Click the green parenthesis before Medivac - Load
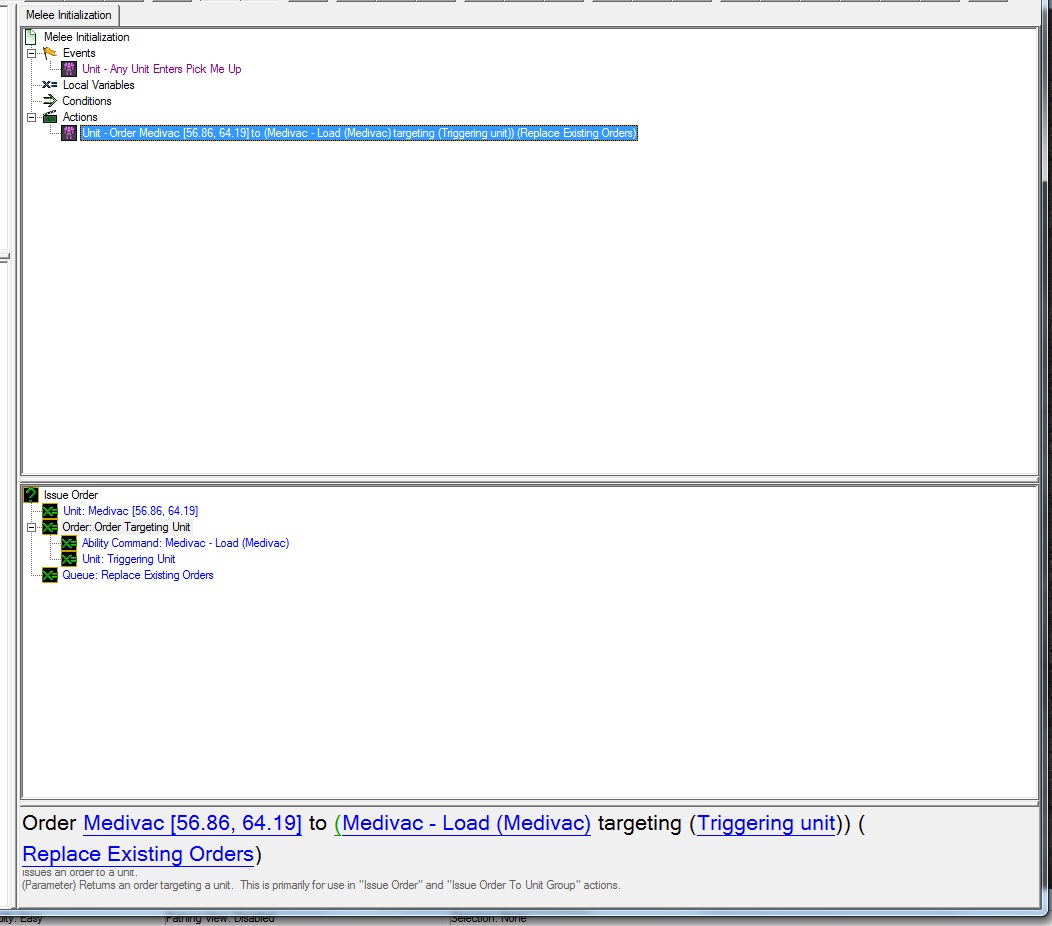Image resolution: width=1052 pixels, height=926 pixels. click(337, 823)
